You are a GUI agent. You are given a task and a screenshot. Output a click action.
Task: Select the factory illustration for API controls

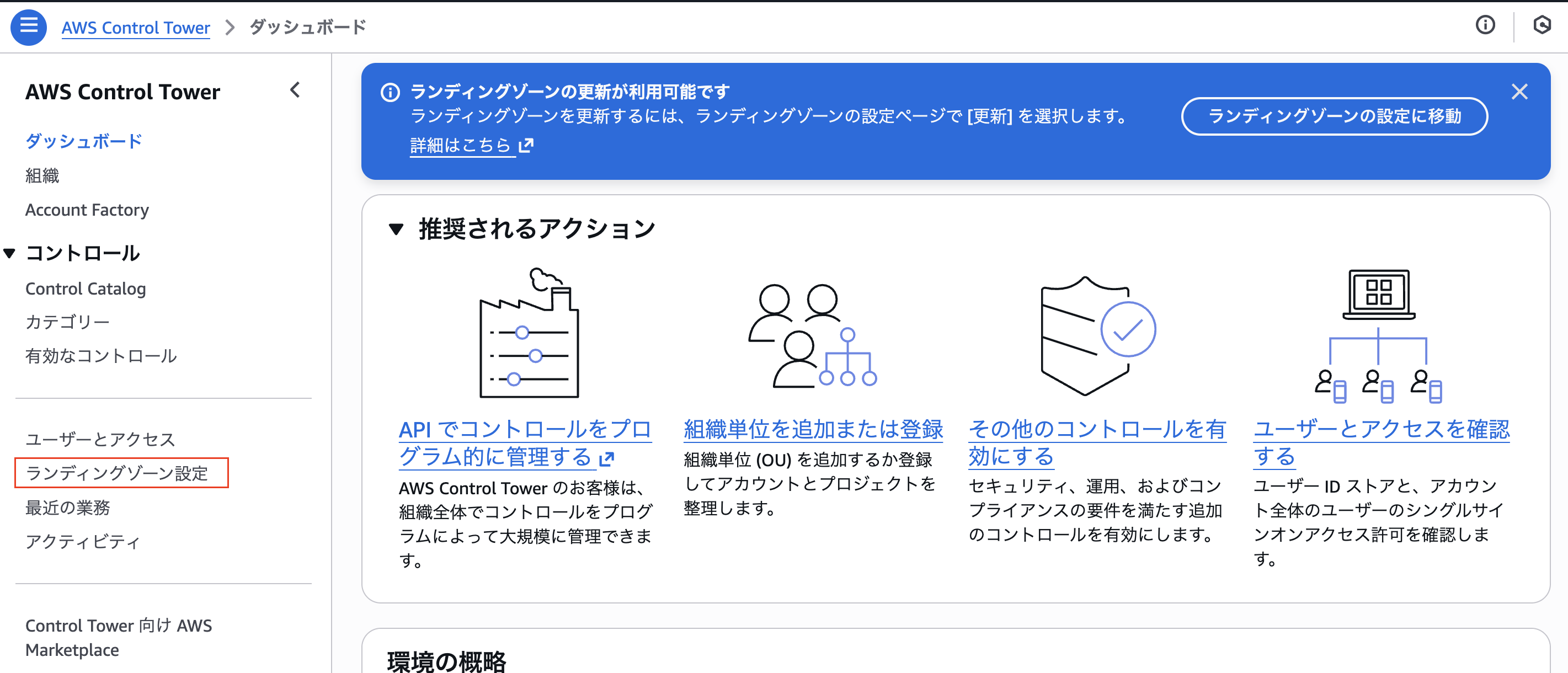tap(530, 338)
